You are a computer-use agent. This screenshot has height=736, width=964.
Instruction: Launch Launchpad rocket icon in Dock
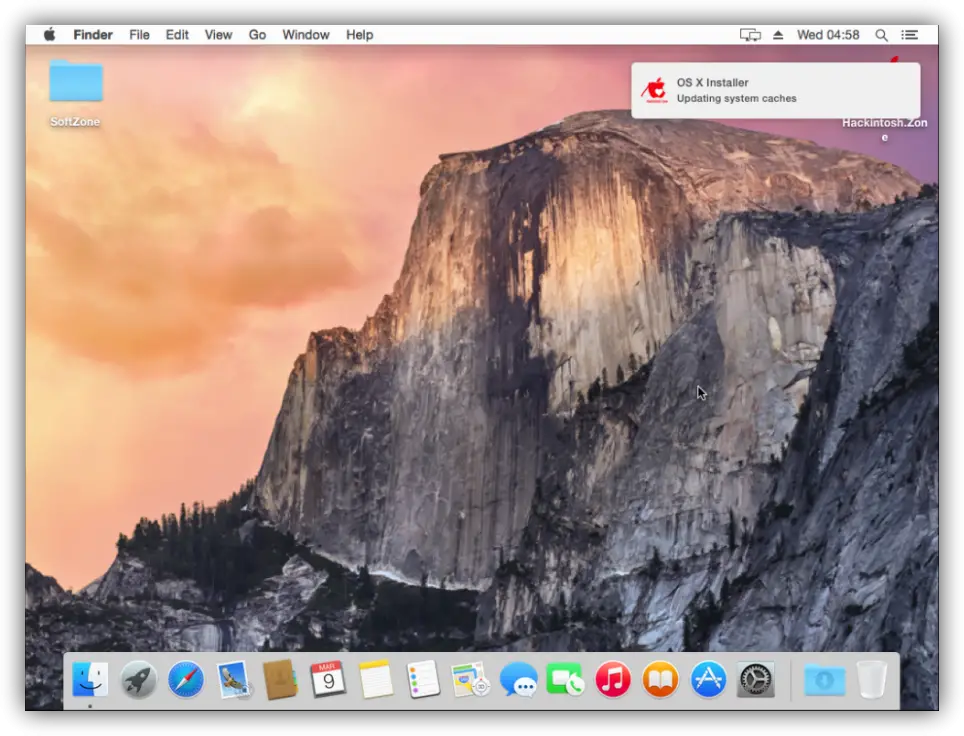[138, 679]
